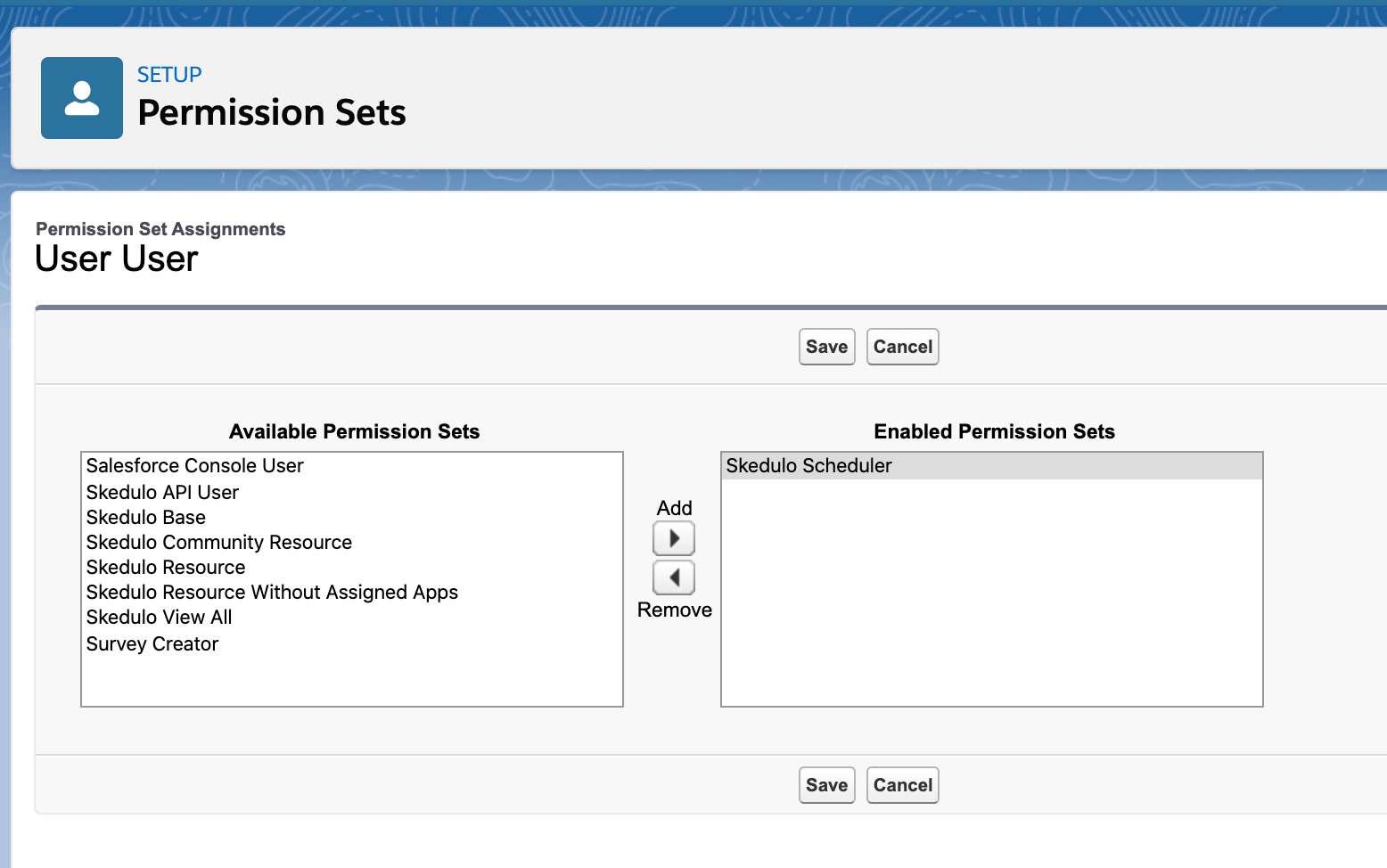Select Skedulo API User permission set

click(x=162, y=492)
